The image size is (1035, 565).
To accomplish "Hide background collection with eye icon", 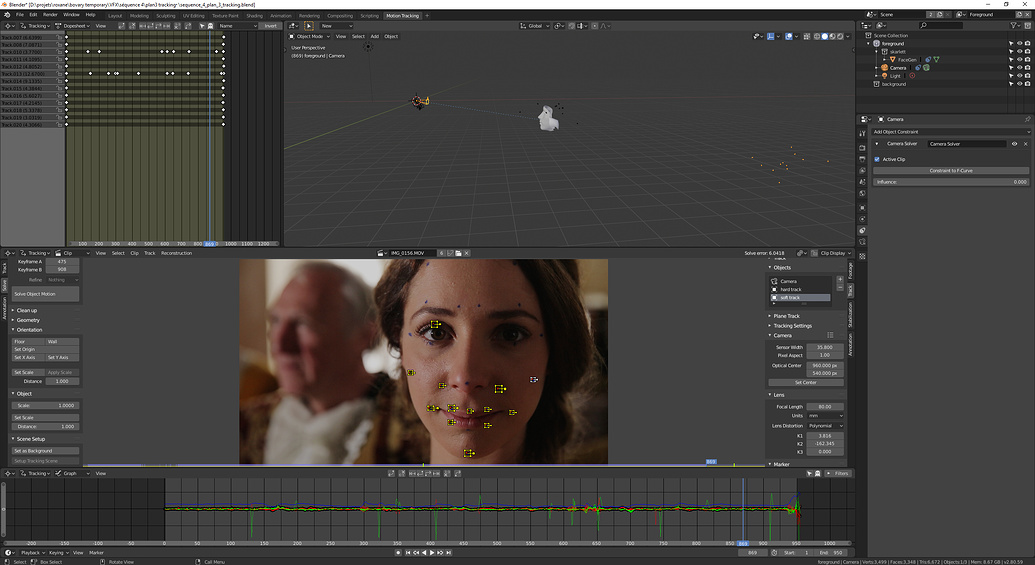I will [x=1019, y=84].
